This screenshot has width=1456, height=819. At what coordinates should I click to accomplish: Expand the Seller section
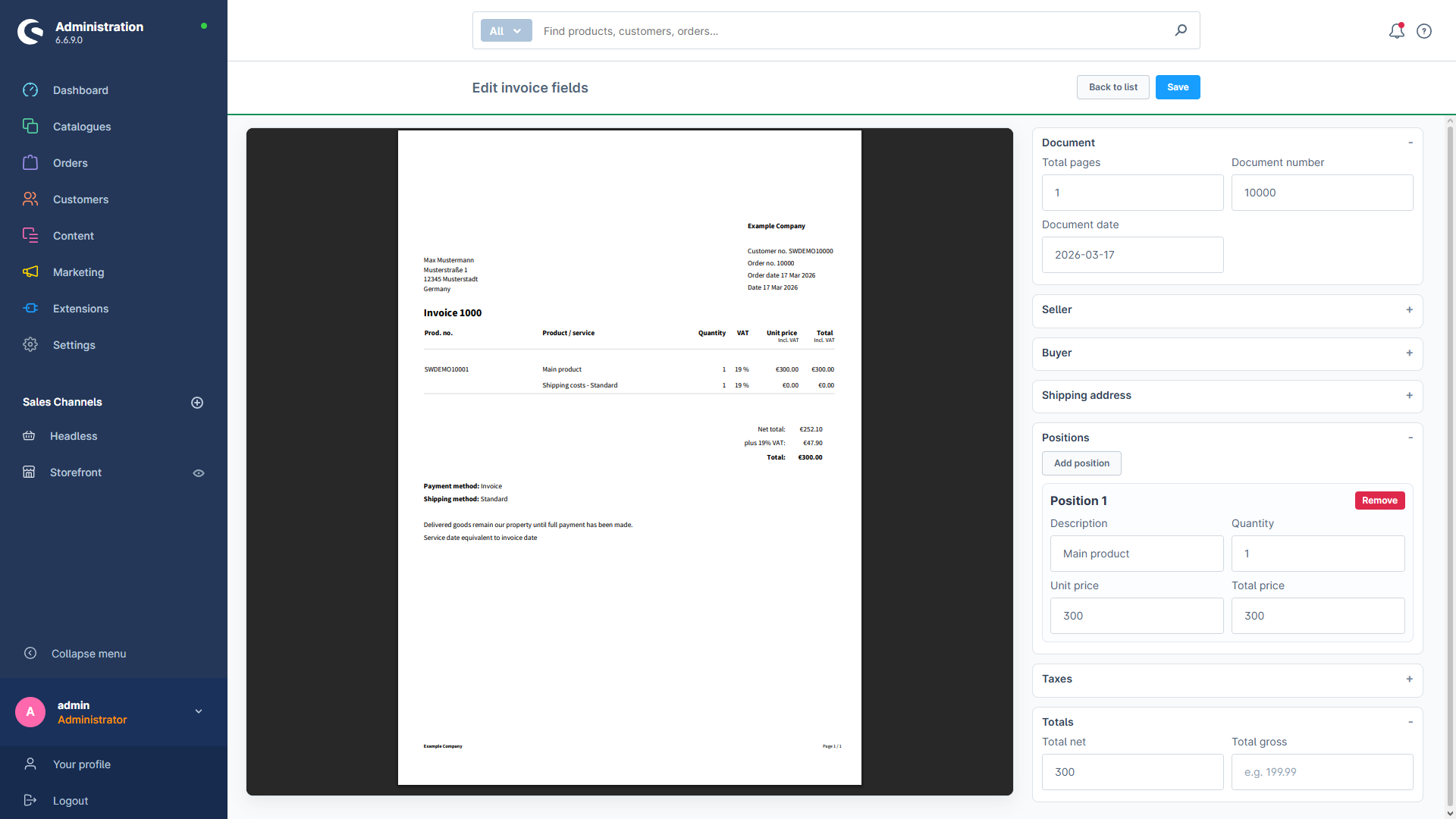[x=1409, y=310]
